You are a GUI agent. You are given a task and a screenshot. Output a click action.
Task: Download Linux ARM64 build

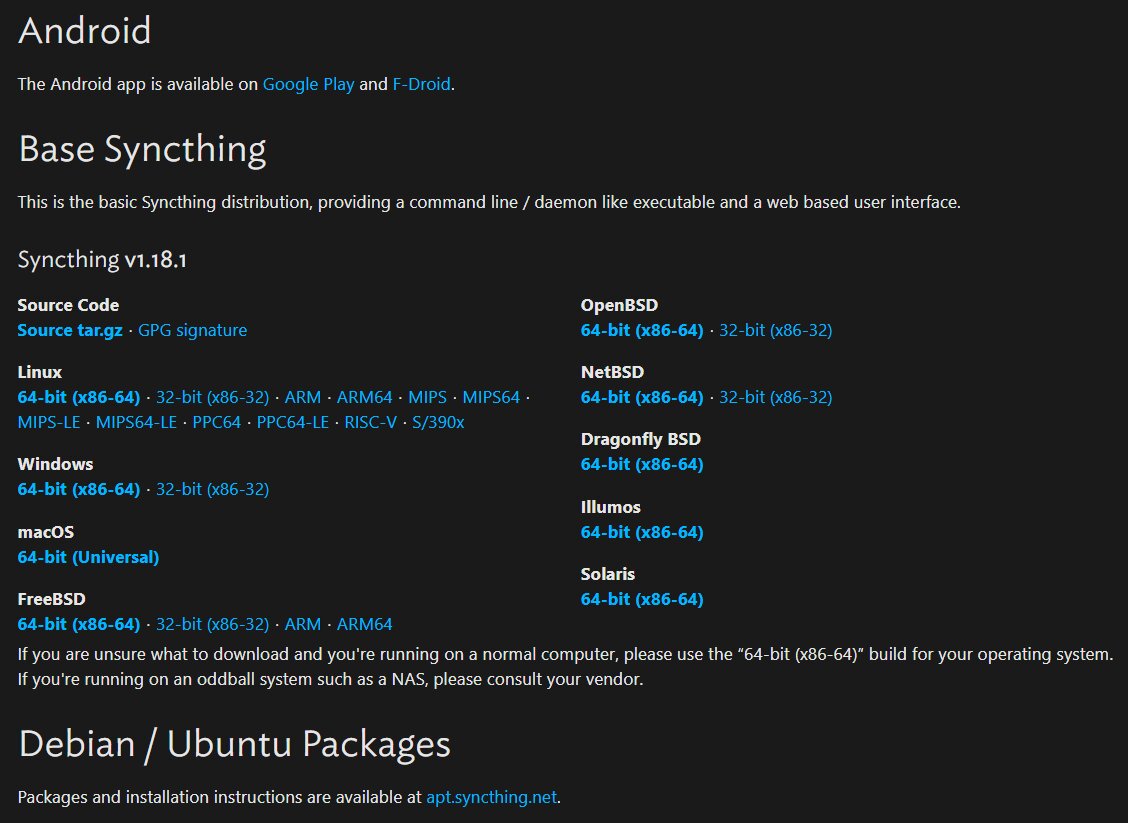[x=365, y=397]
